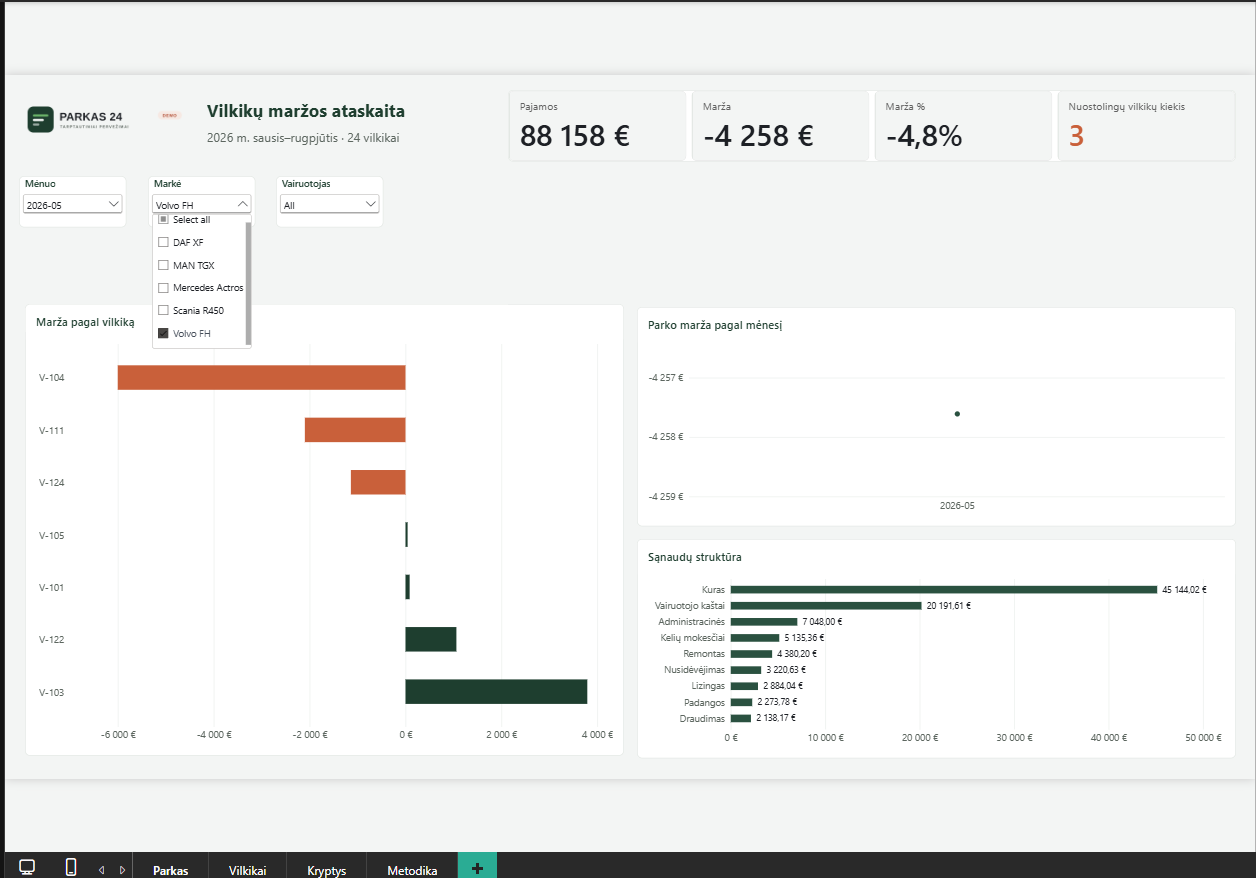Collapse the Markė Volvo FH dropdown
1256x878 pixels.
[202, 204]
